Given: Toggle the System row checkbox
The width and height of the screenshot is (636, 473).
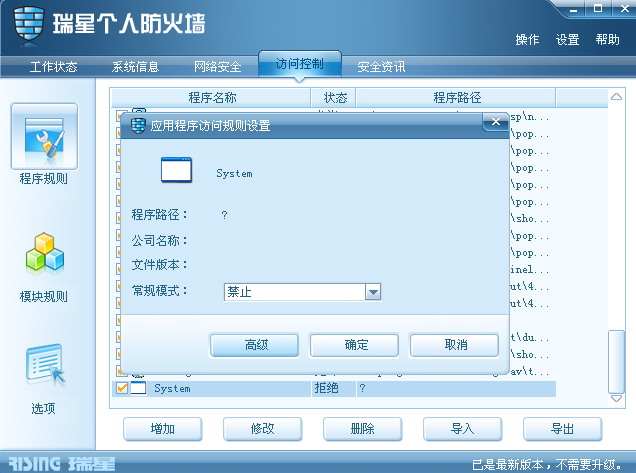Looking at the screenshot, I should 122,388.
